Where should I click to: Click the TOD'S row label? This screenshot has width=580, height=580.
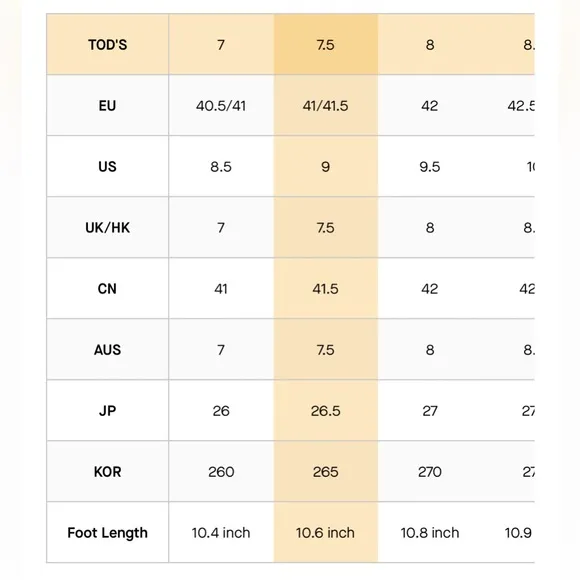click(x=108, y=44)
